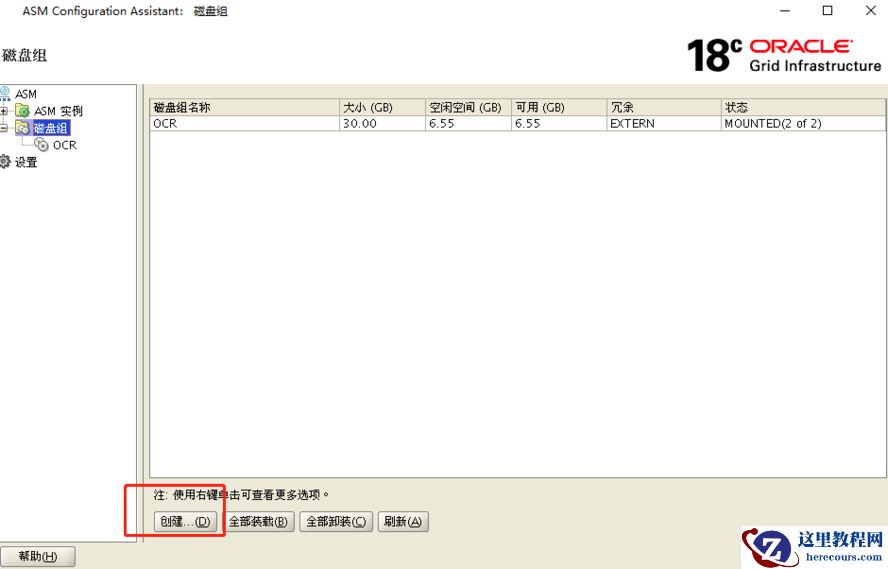This screenshot has width=888, height=569.
Task: Click the 刷新(A) button
Action: coord(403,521)
